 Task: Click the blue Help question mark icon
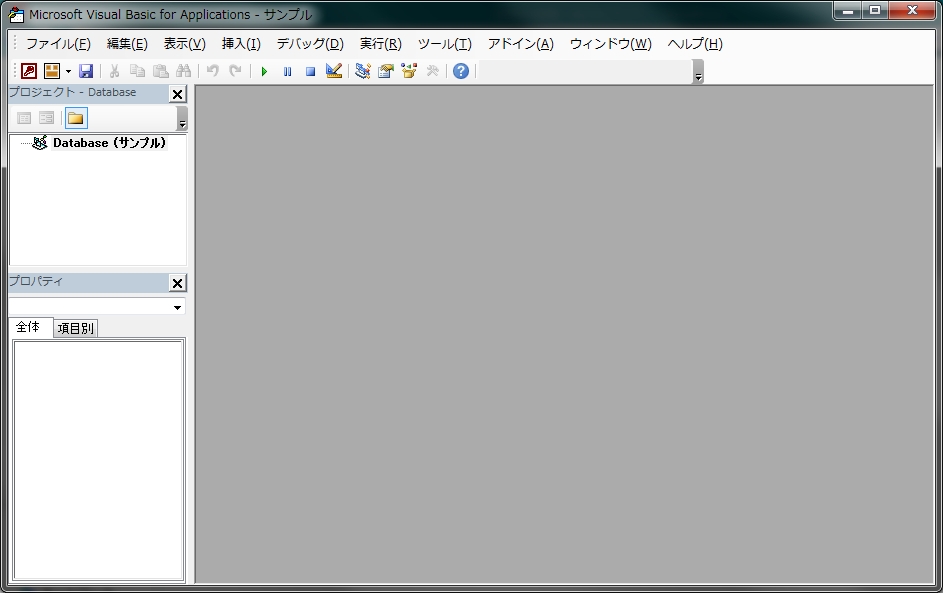460,71
